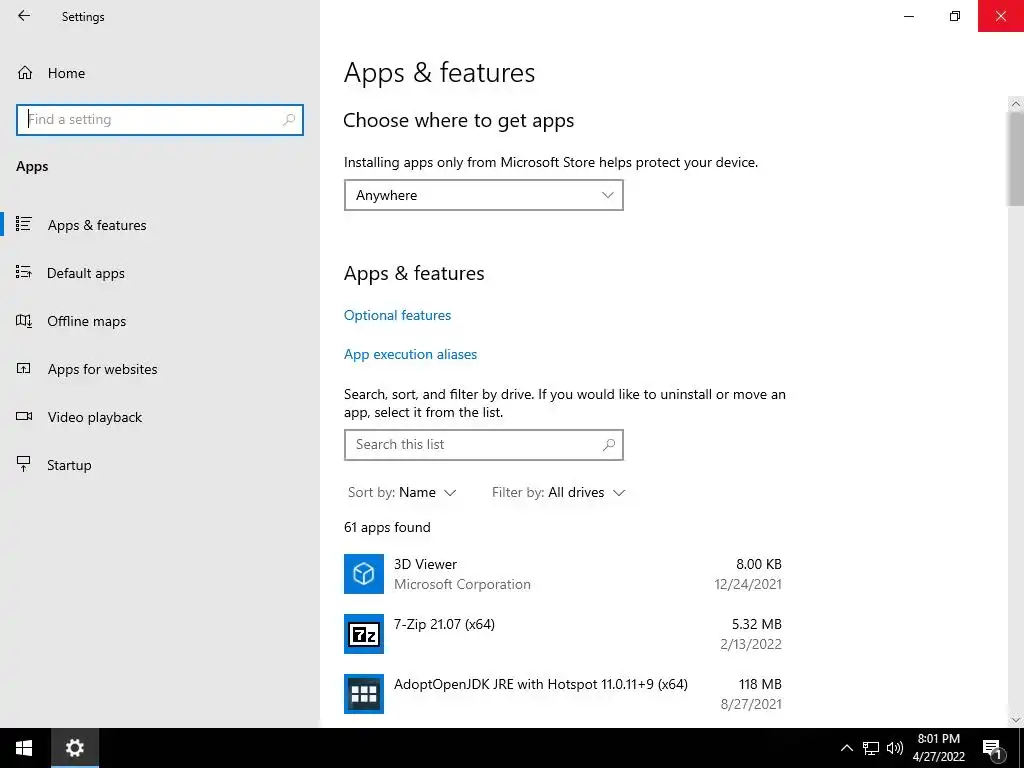This screenshot has height=768, width=1024.
Task: Open the Anywhere app source dropdown
Action: pyautogui.click(x=484, y=195)
